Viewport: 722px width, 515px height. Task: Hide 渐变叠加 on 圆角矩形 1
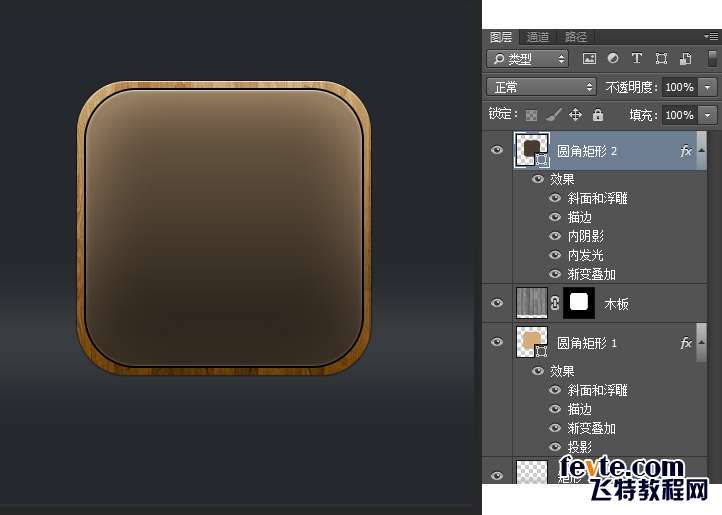(x=555, y=428)
